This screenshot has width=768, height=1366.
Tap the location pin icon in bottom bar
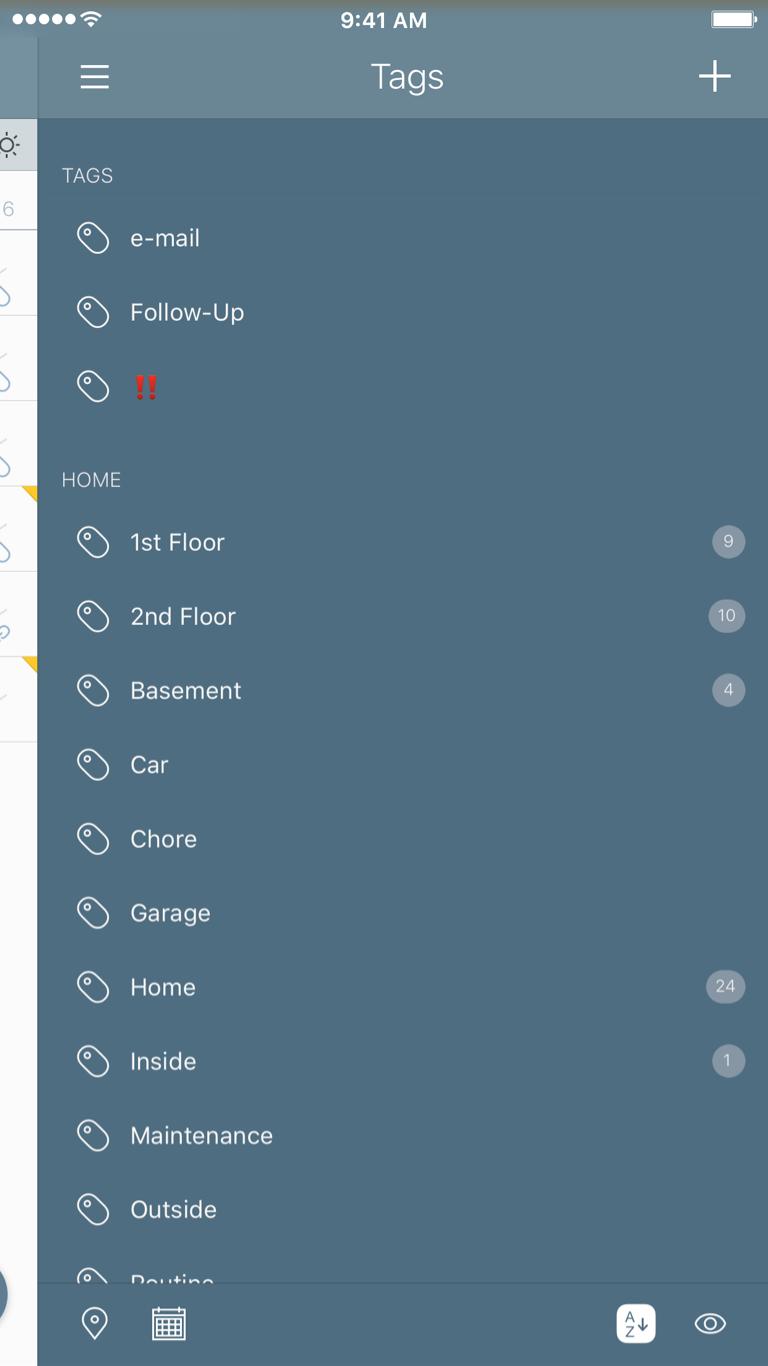click(94, 1323)
